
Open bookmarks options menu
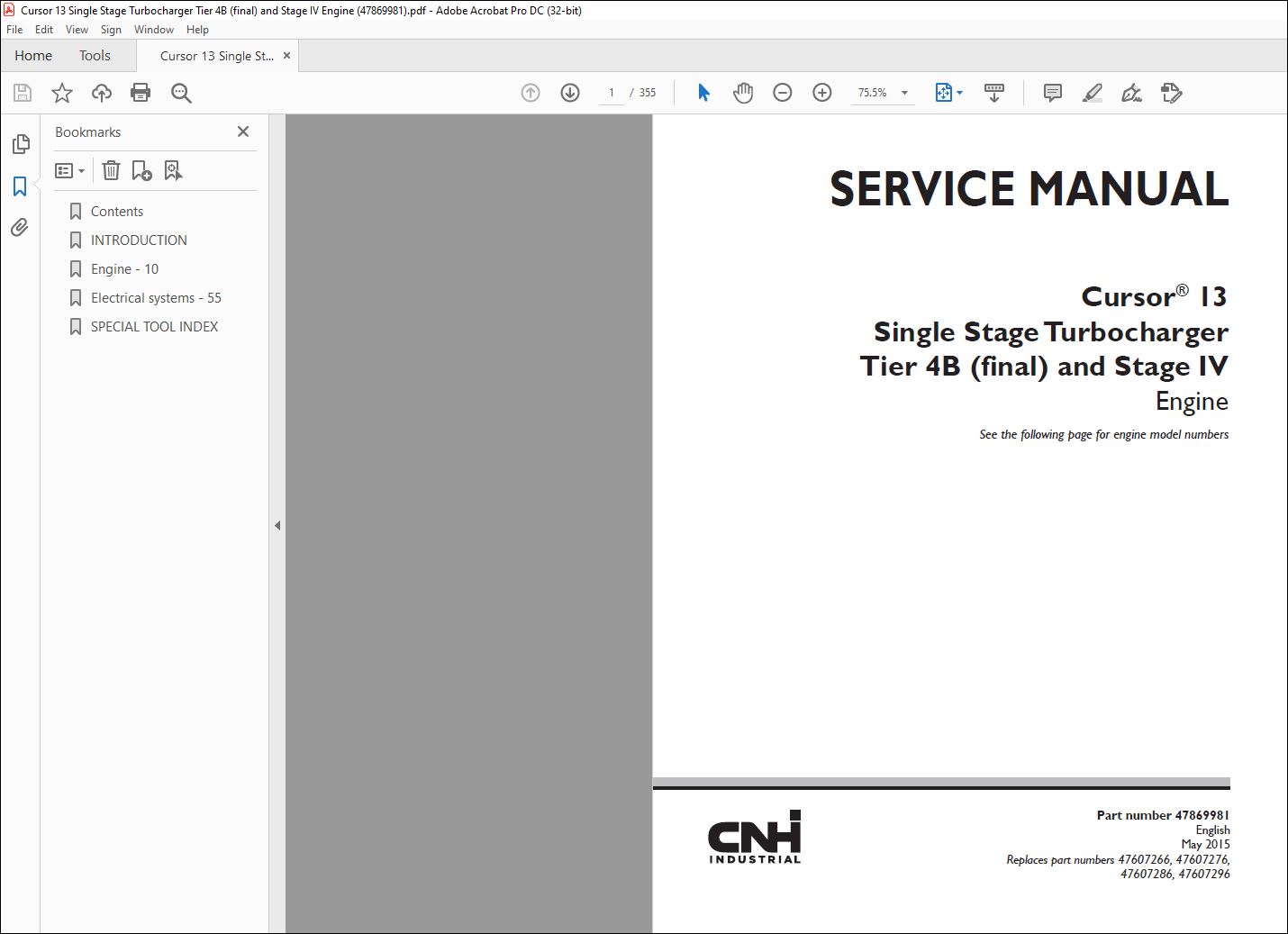pyautogui.click(x=69, y=170)
